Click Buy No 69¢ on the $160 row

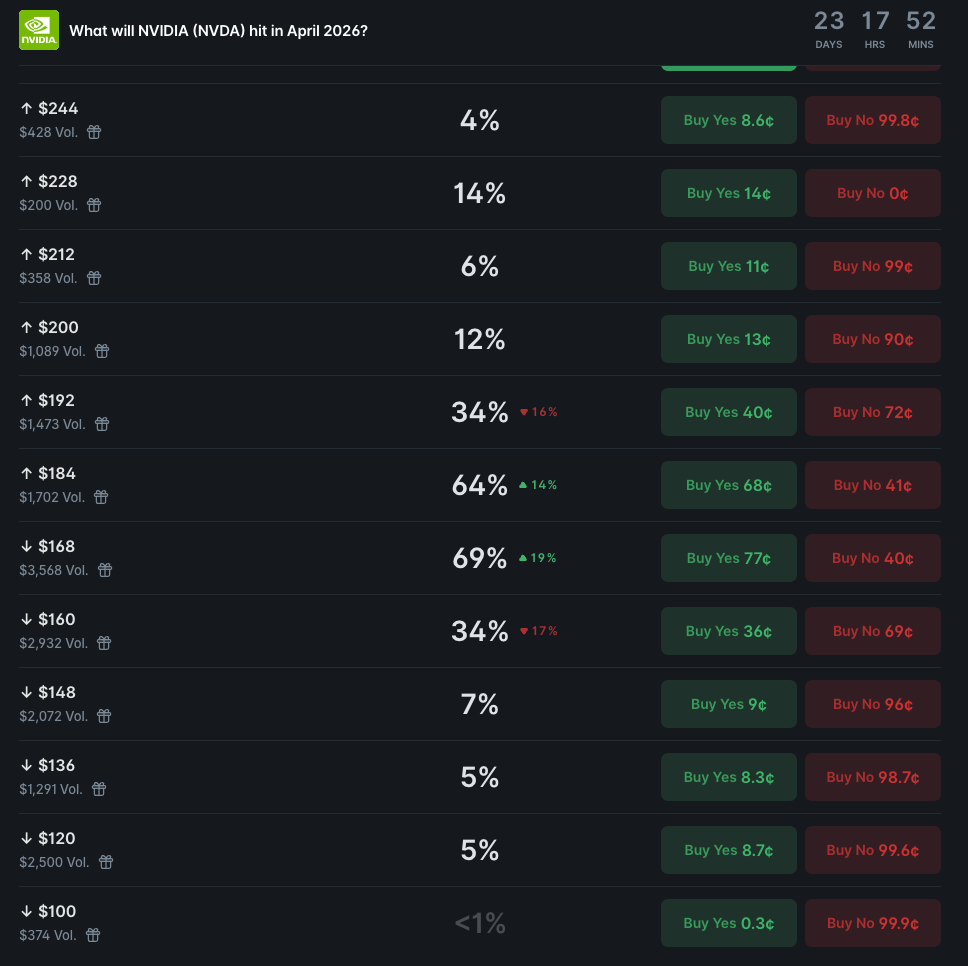(x=872, y=631)
